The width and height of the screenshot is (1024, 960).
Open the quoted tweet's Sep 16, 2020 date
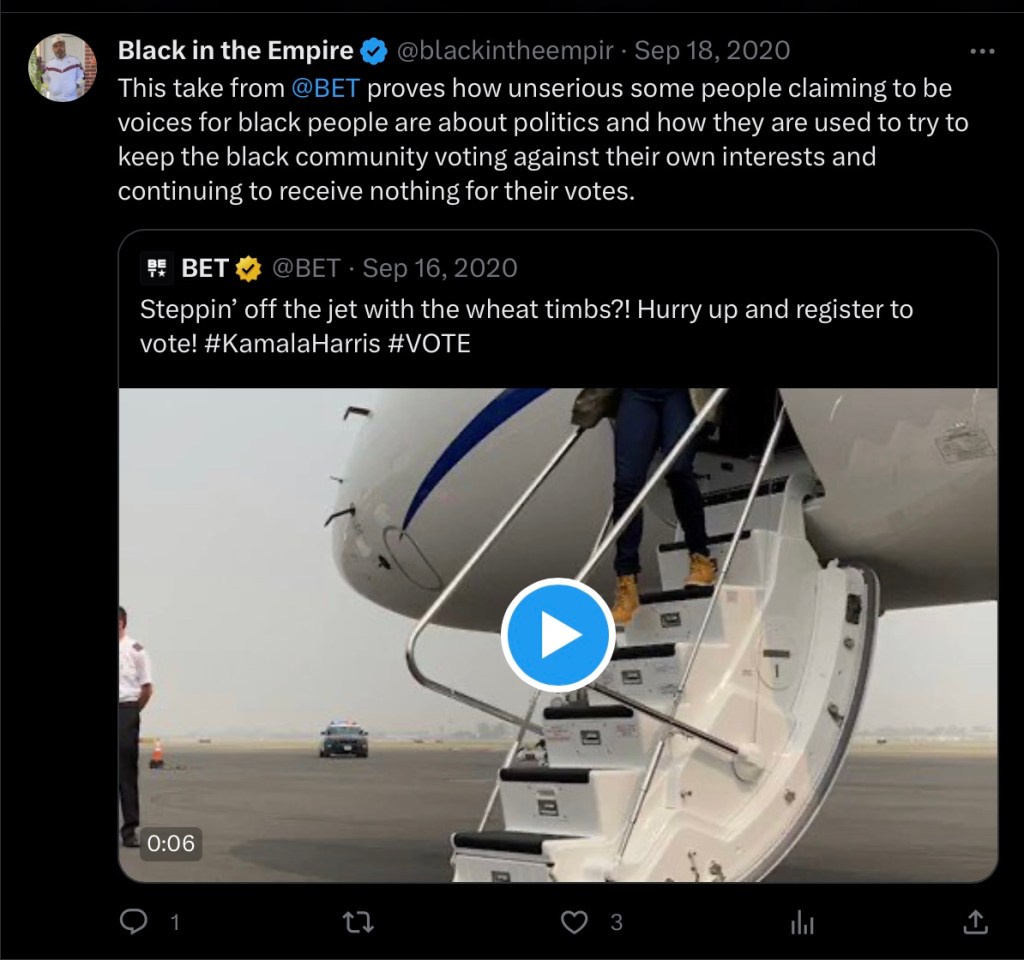(440, 268)
